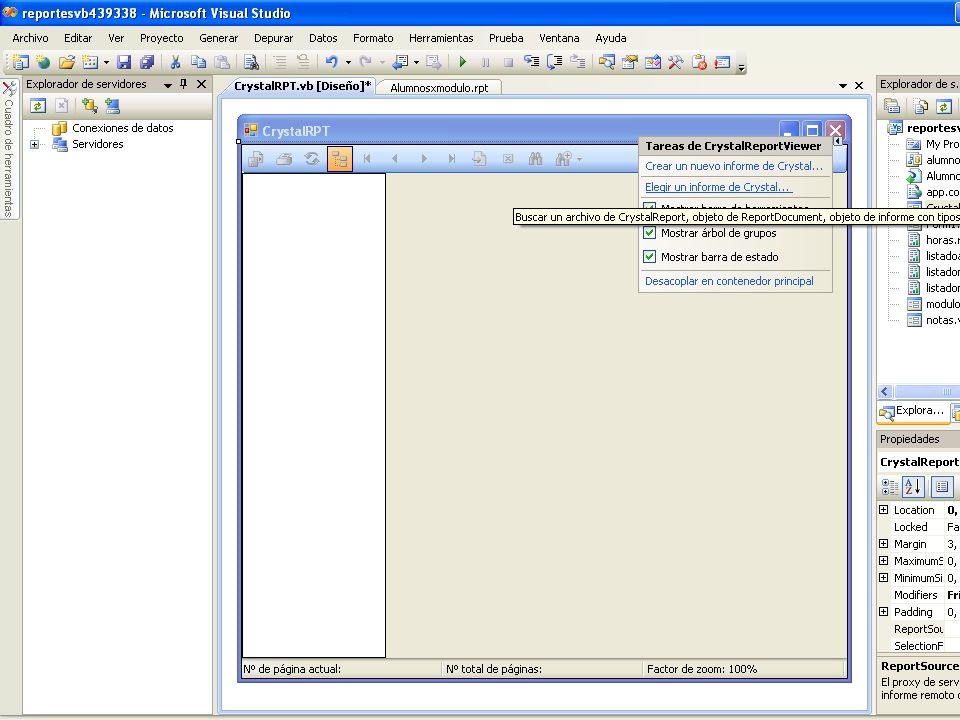Image resolution: width=960 pixels, height=720 pixels.
Task: Open the Herramientas menu
Action: click(x=441, y=38)
